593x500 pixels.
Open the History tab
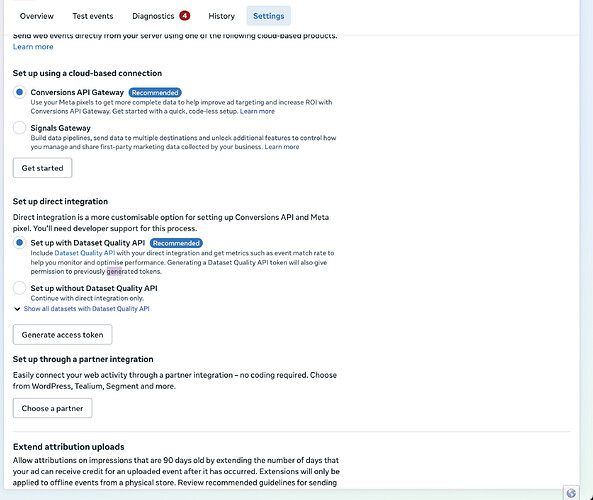[222, 16]
